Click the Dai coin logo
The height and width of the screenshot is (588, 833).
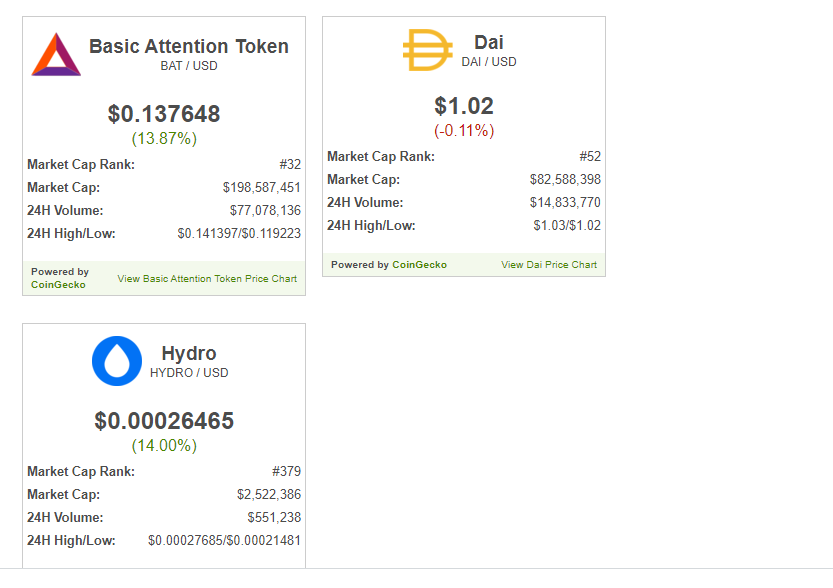pyautogui.click(x=428, y=50)
